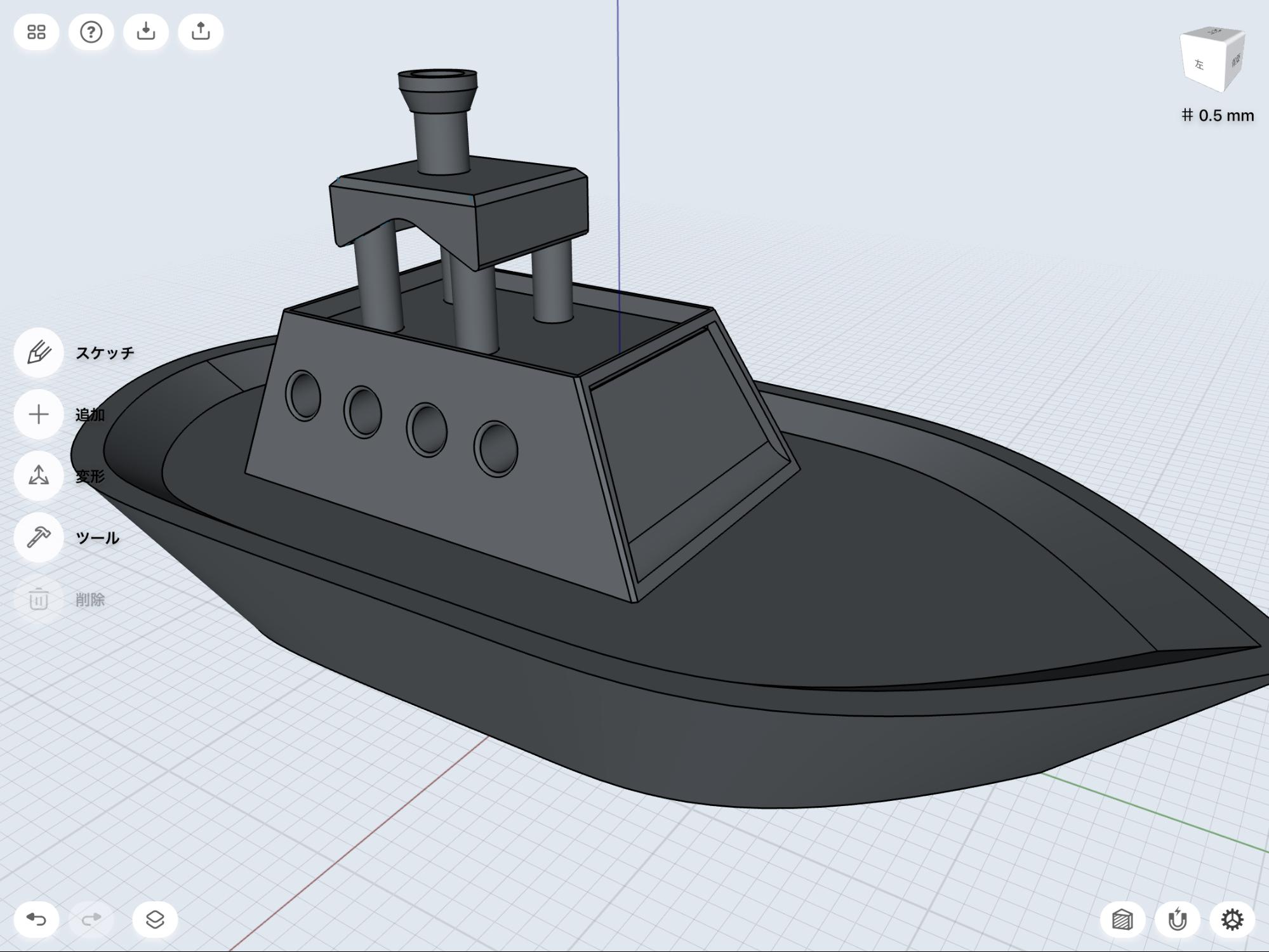Screen dimensions: 1269x952
Task: Click the view orientation cube
Action: (1213, 60)
